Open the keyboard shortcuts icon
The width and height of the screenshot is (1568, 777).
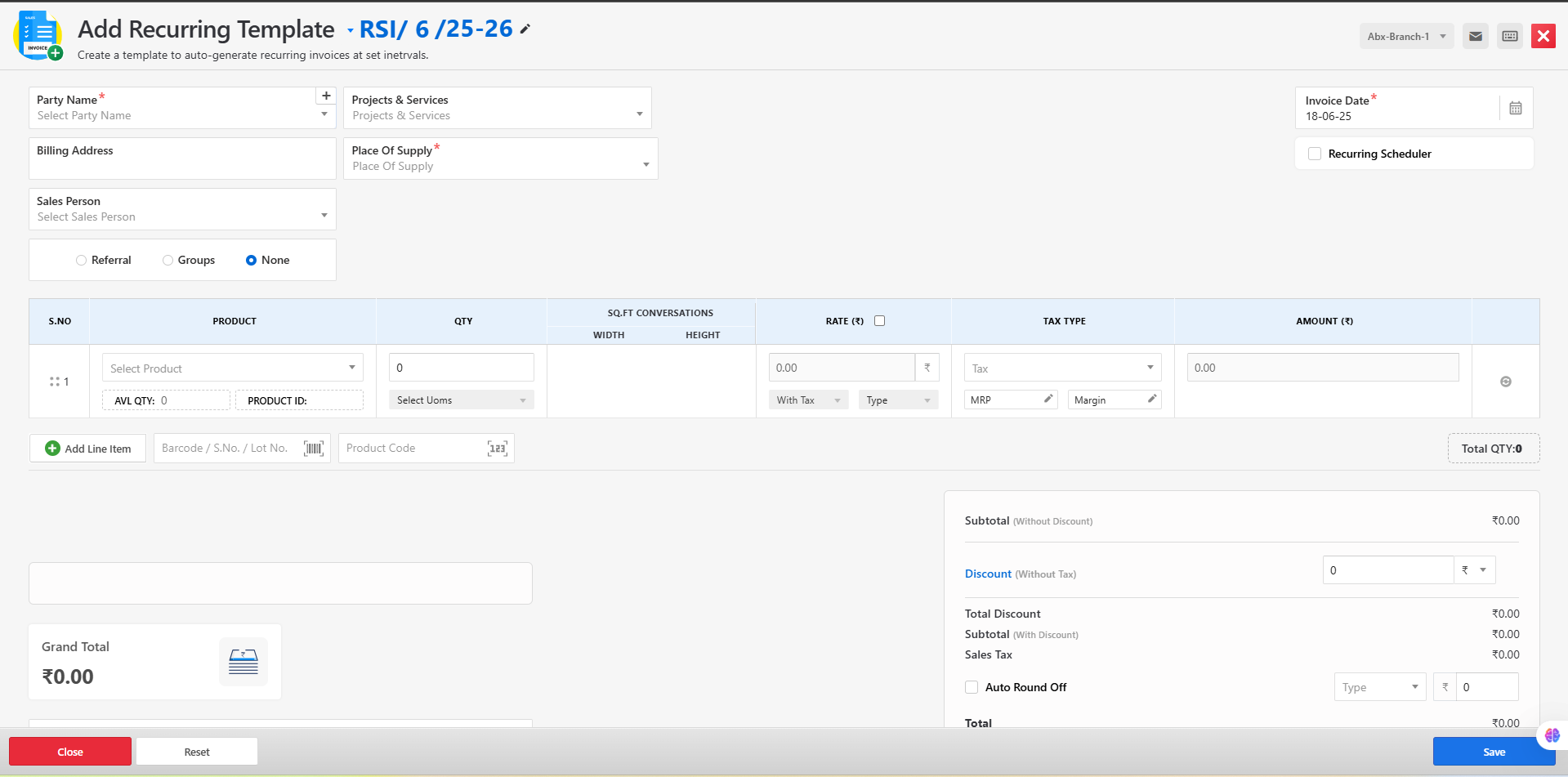coord(1509,36)
